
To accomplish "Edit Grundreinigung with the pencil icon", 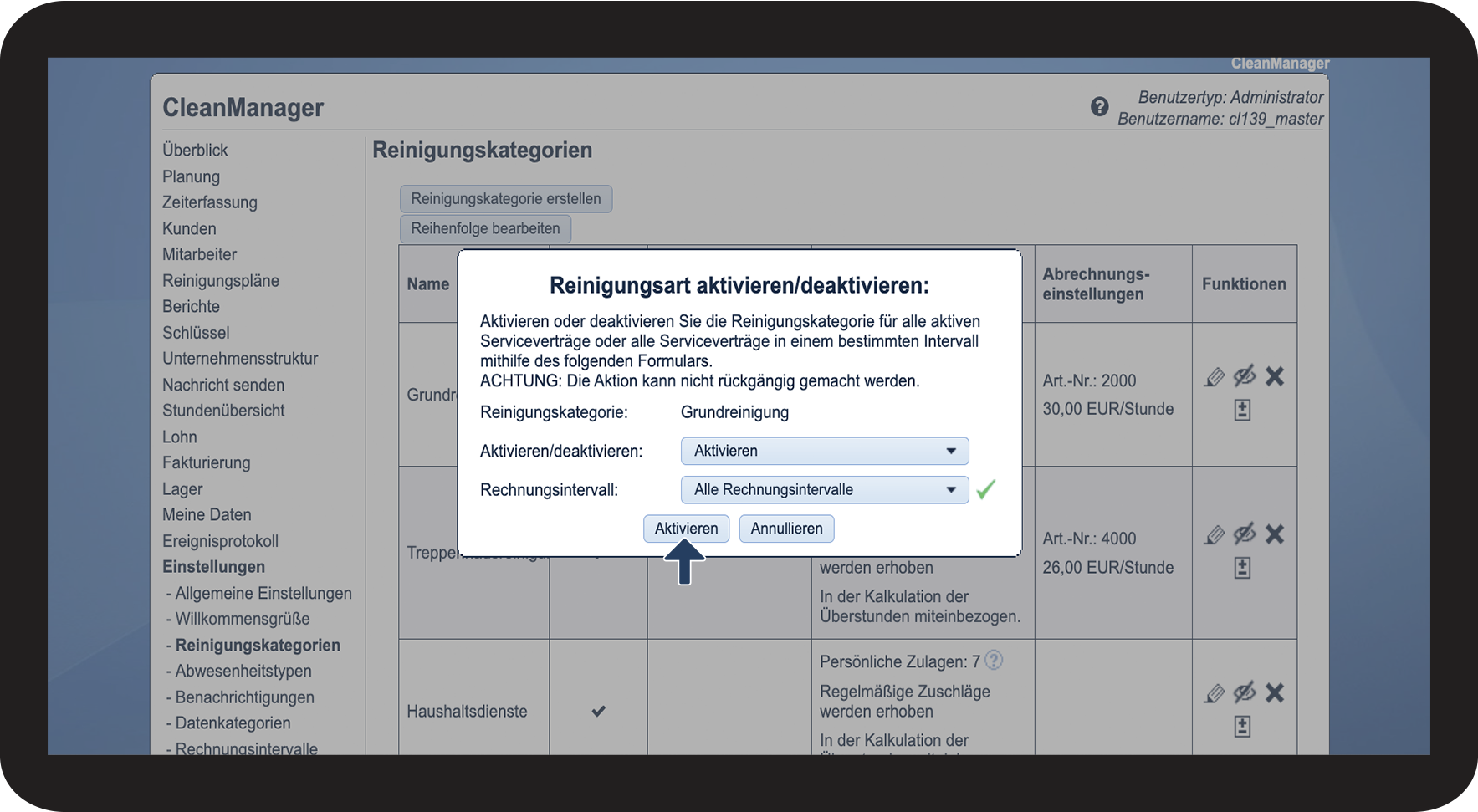I will [1214, 377].
